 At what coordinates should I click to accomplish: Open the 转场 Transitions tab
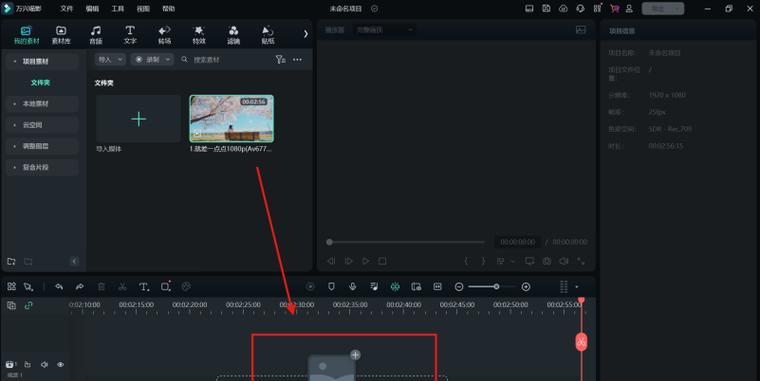pyautogui.click(x=165, y=35)
